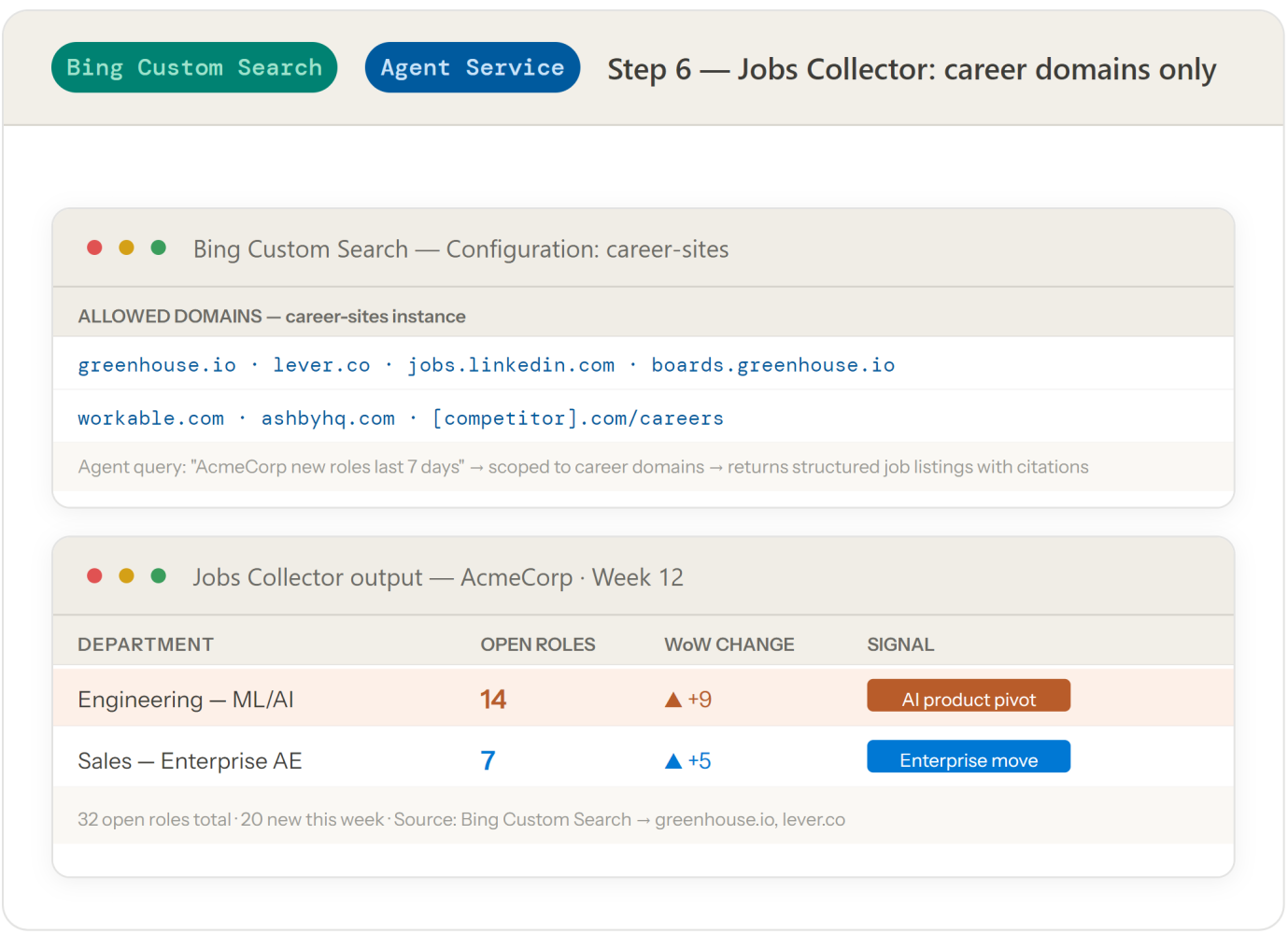Click the open roles value 14
This screenshot has height=934, width=1288.
(493, 700)
